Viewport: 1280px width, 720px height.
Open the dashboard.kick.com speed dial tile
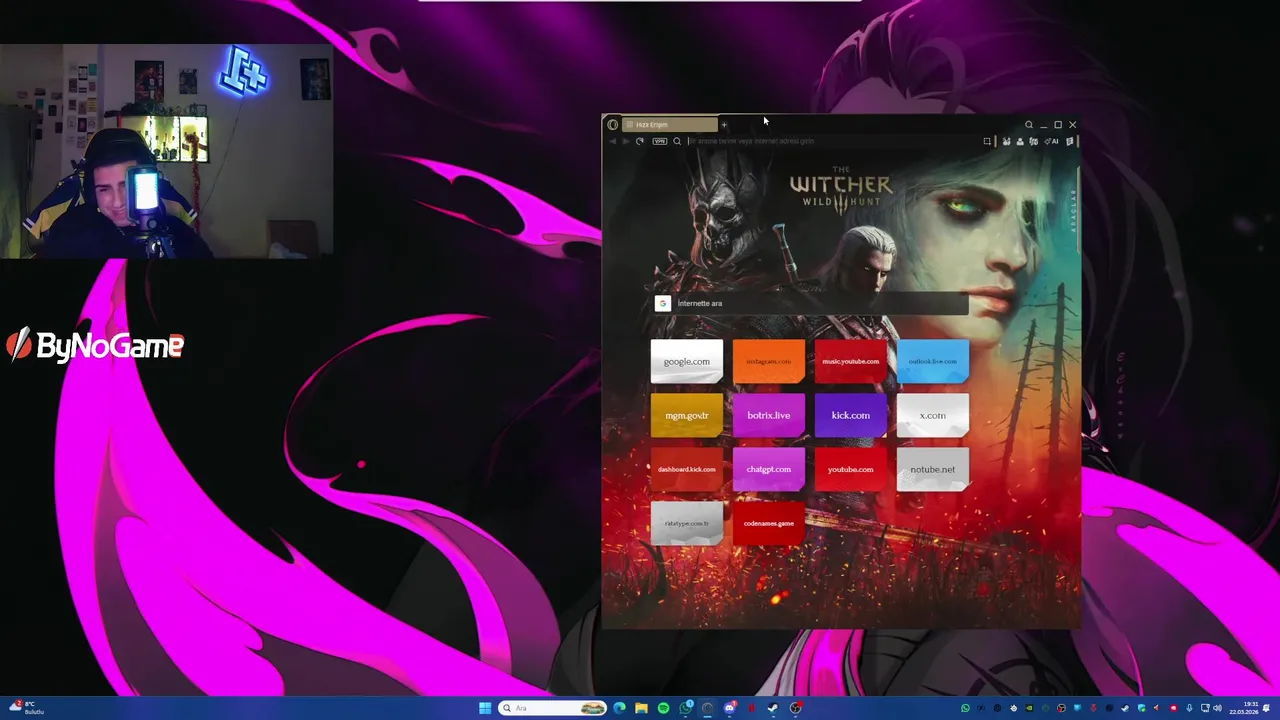click(687, 469)
